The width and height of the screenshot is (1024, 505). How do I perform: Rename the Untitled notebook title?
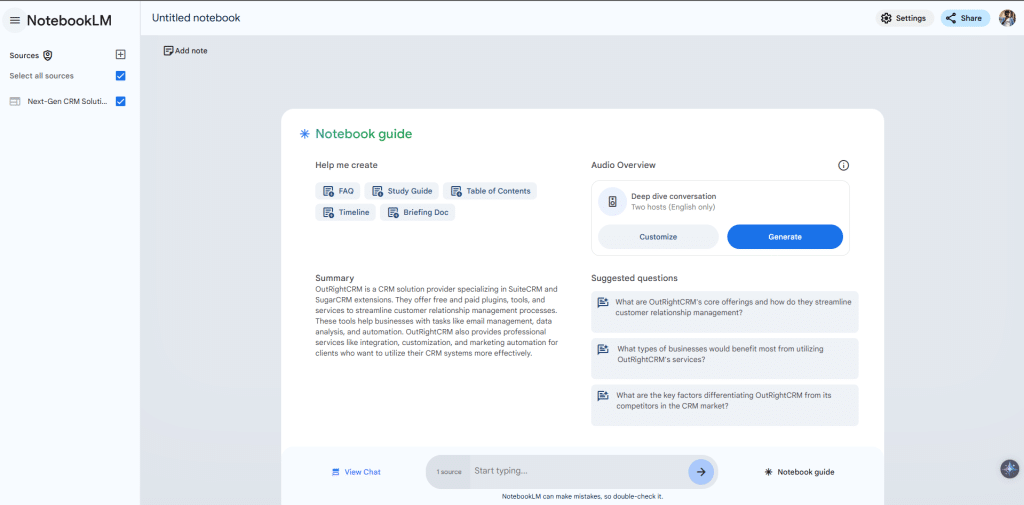click(x=196, y=18)
